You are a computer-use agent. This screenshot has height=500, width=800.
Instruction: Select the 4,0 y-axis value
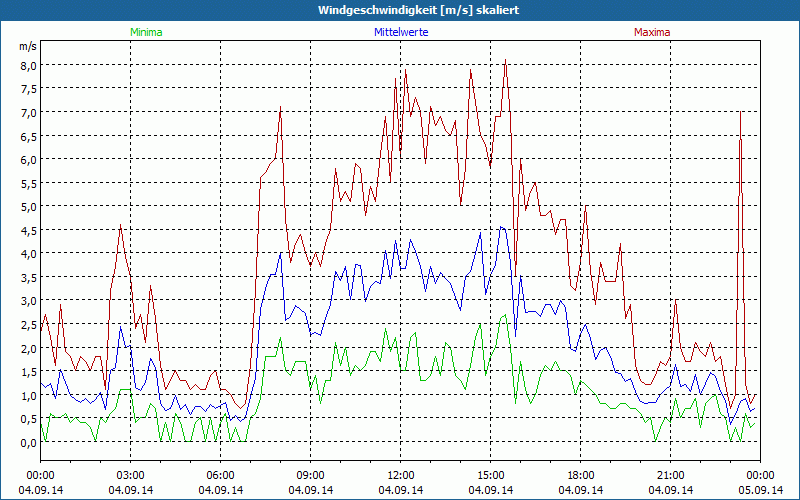pos(29,254)
